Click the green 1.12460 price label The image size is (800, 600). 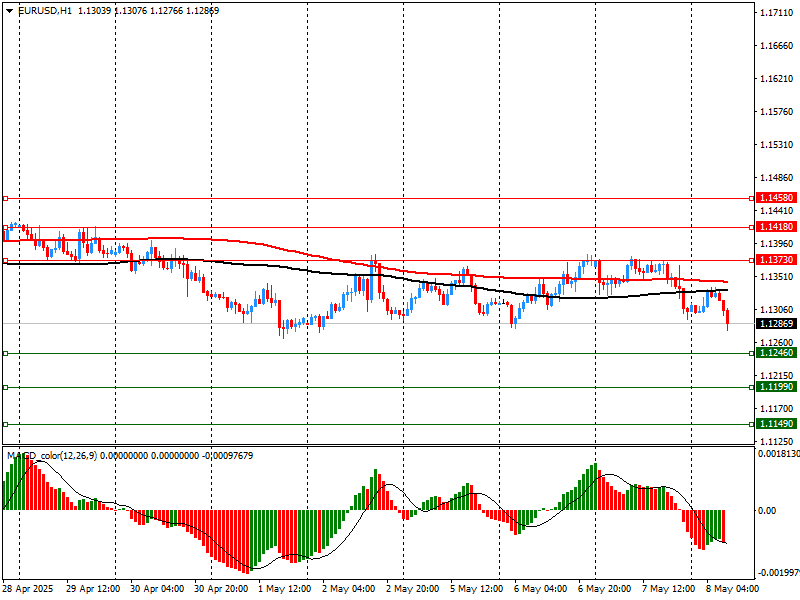tap(776, 353)
